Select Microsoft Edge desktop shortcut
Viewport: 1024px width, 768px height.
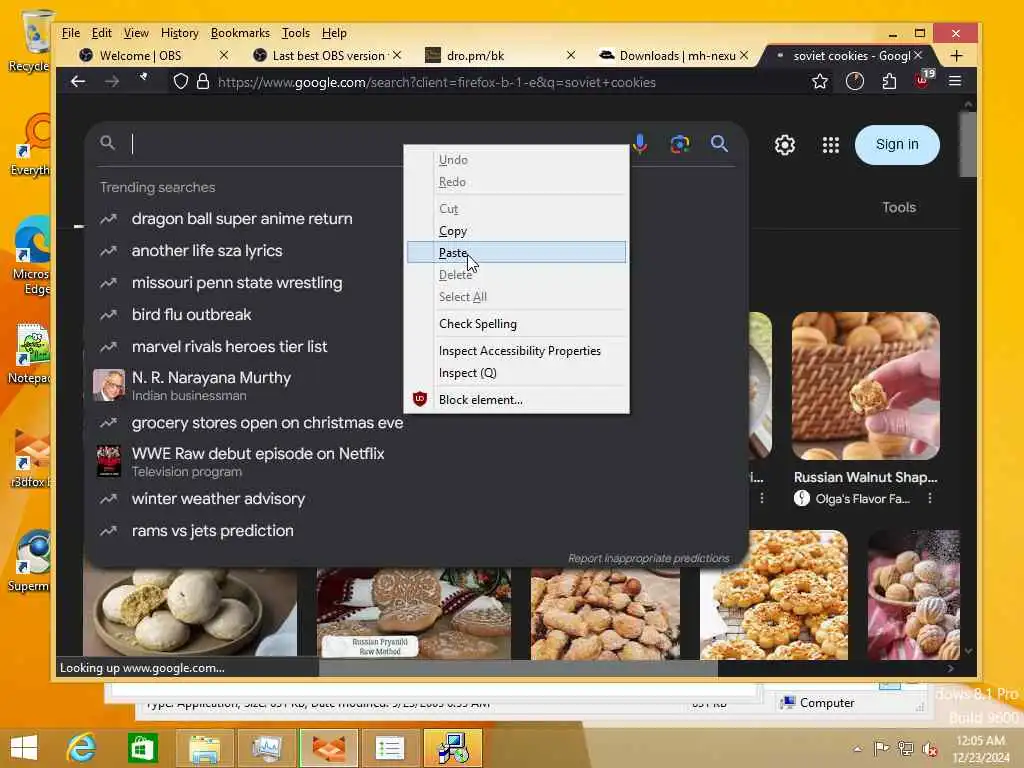tap(31, 256)
